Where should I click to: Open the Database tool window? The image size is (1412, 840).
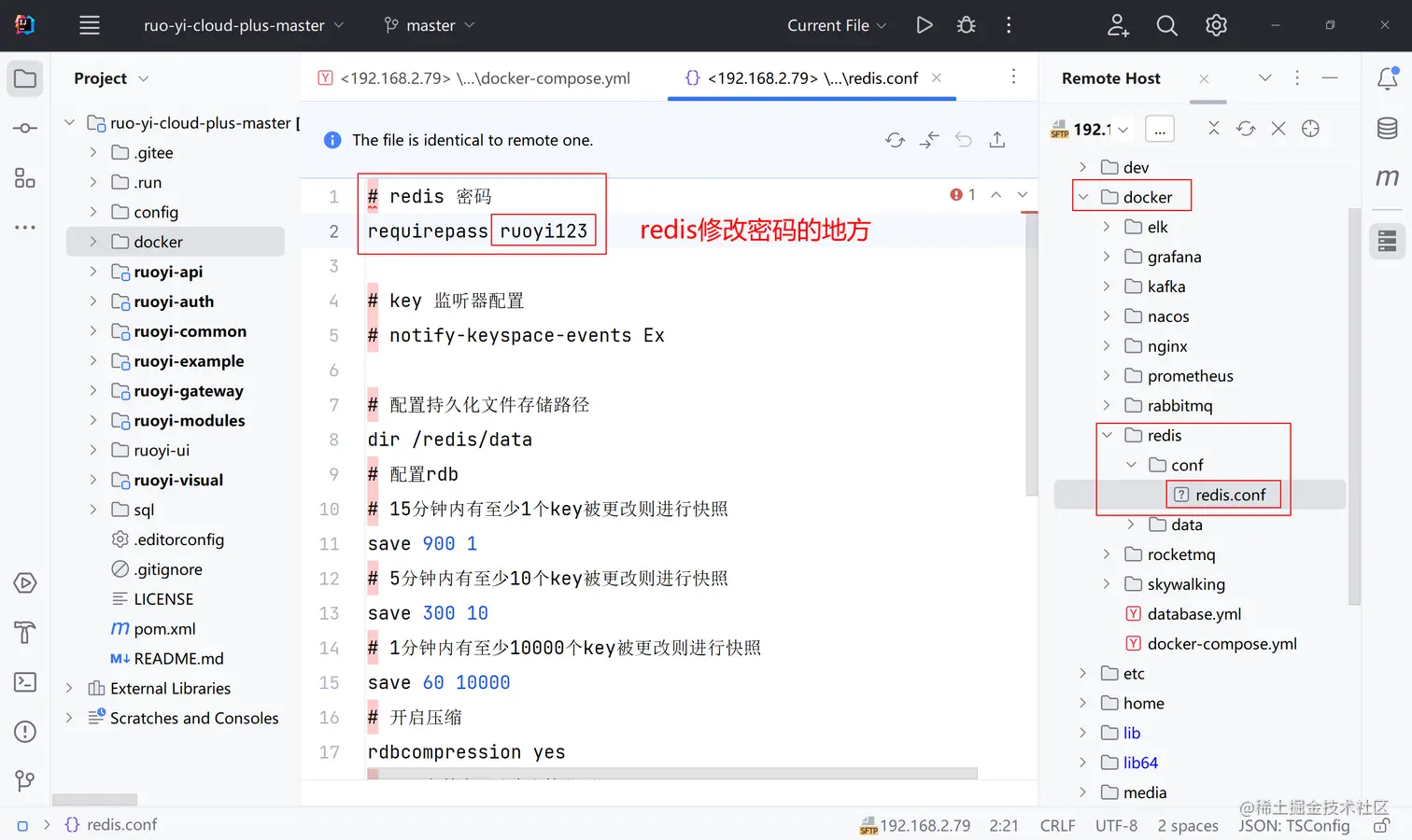tap(1388, 128)
